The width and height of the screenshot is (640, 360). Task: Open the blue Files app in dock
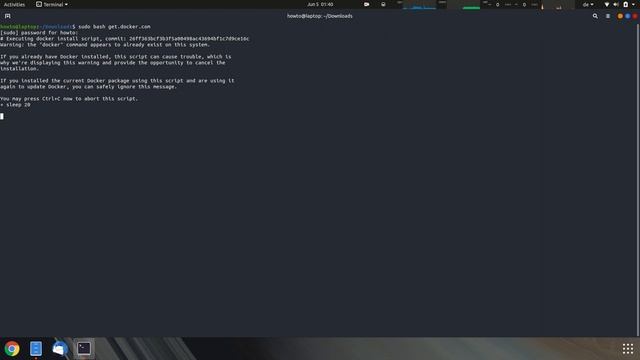[x=36, y=349]
